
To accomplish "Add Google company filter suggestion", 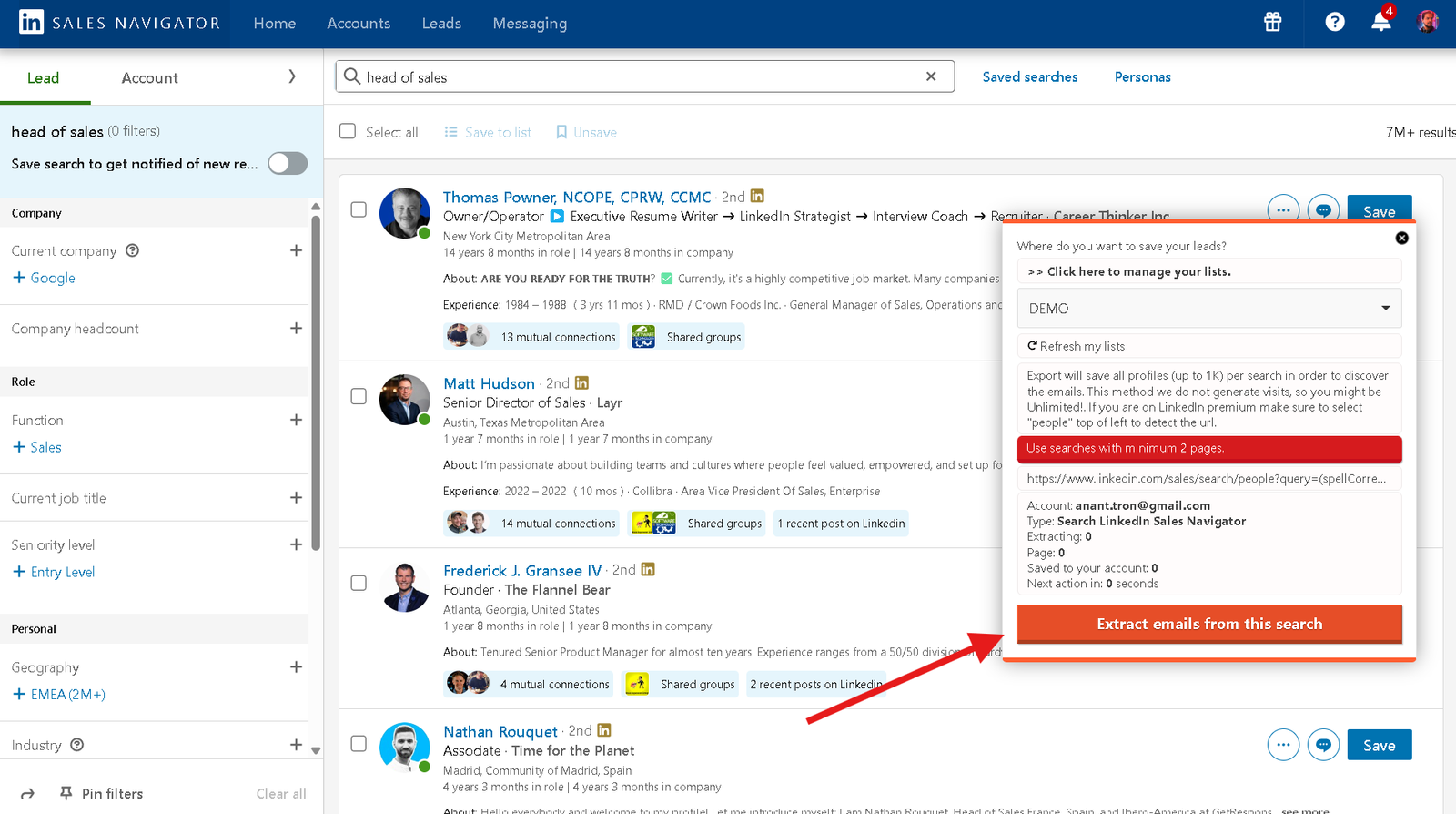I will point(44,278).
